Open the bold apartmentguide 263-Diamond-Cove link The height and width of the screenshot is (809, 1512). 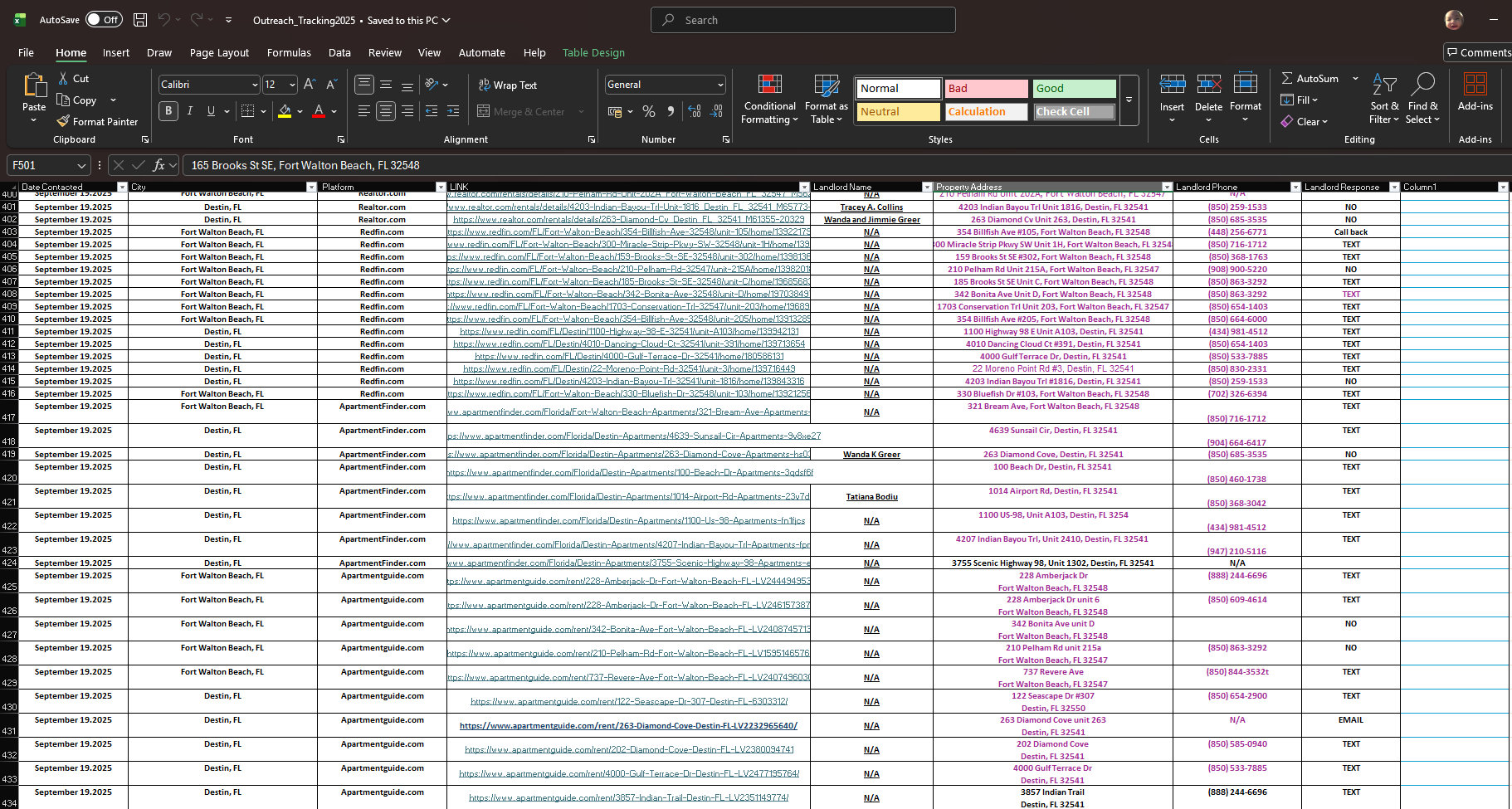point(628,726)
